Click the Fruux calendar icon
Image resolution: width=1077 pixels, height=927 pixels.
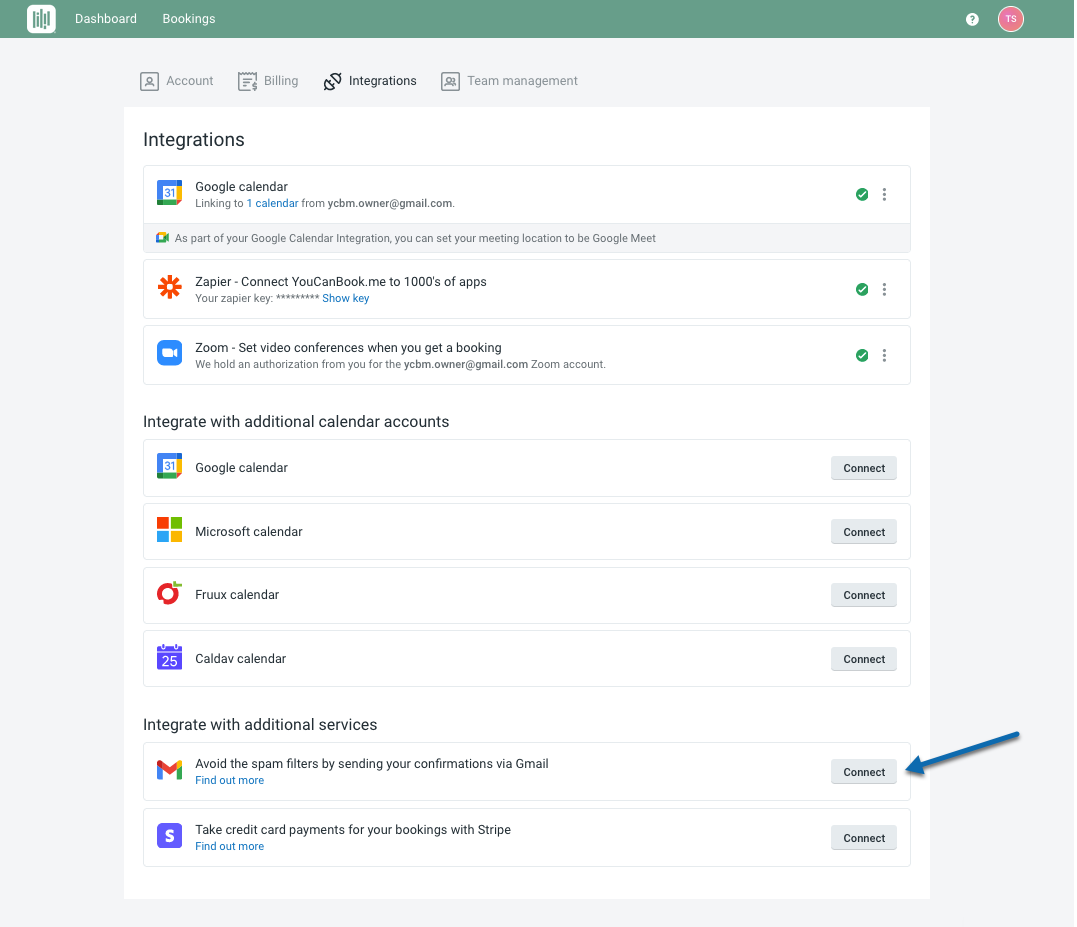(169, 594)
